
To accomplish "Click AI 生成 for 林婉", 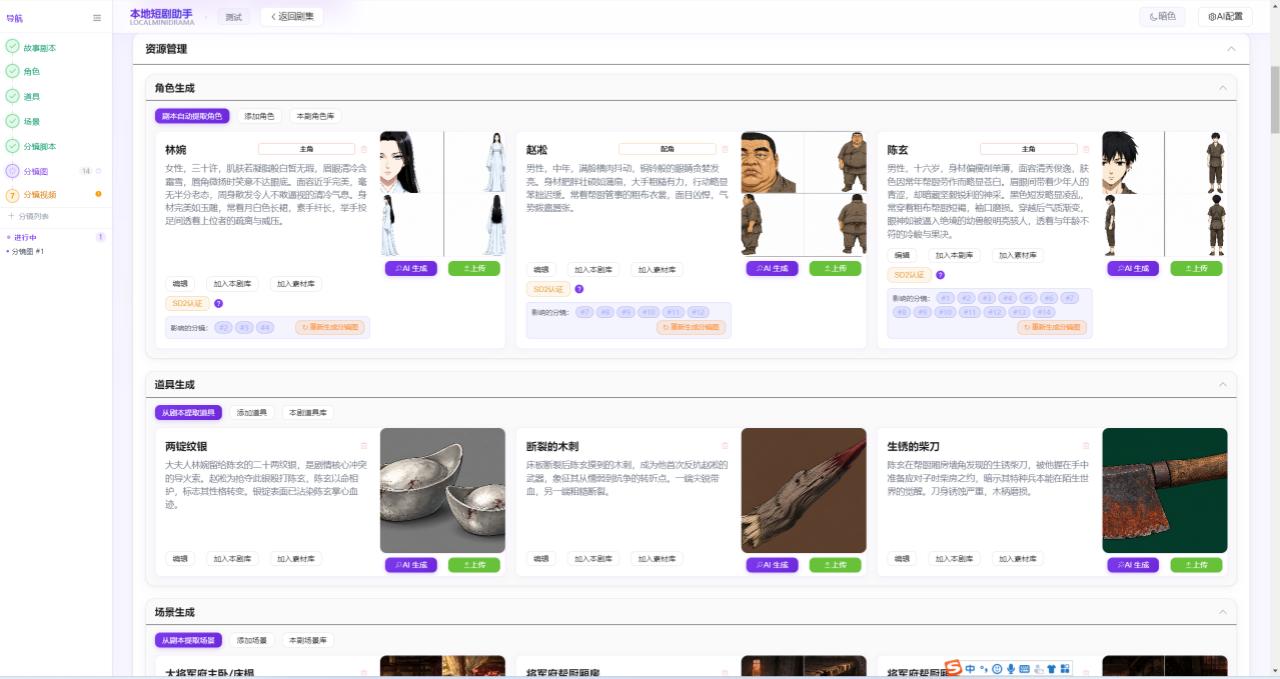I will coord(411,268).
